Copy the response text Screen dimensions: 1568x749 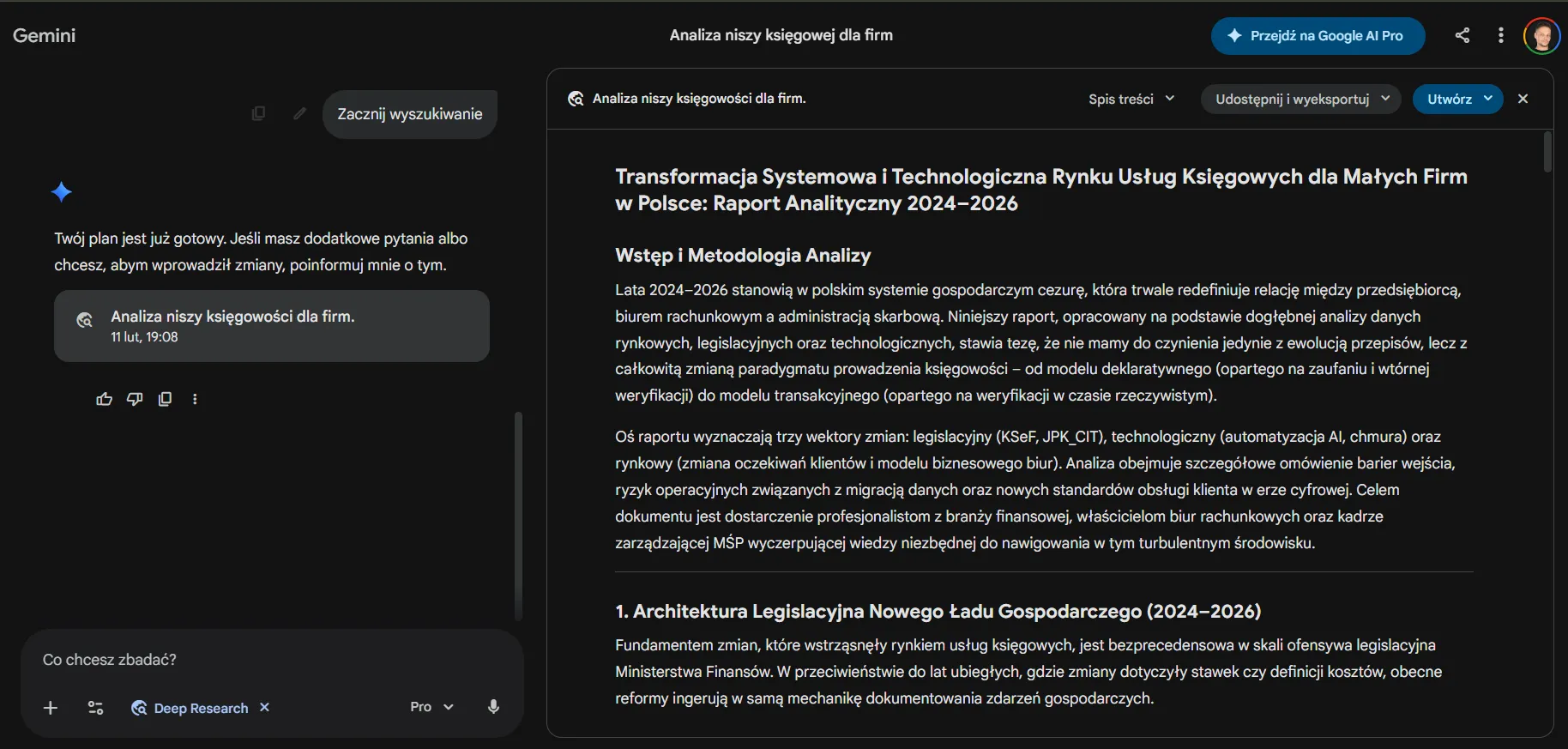(x=165, y=399)
